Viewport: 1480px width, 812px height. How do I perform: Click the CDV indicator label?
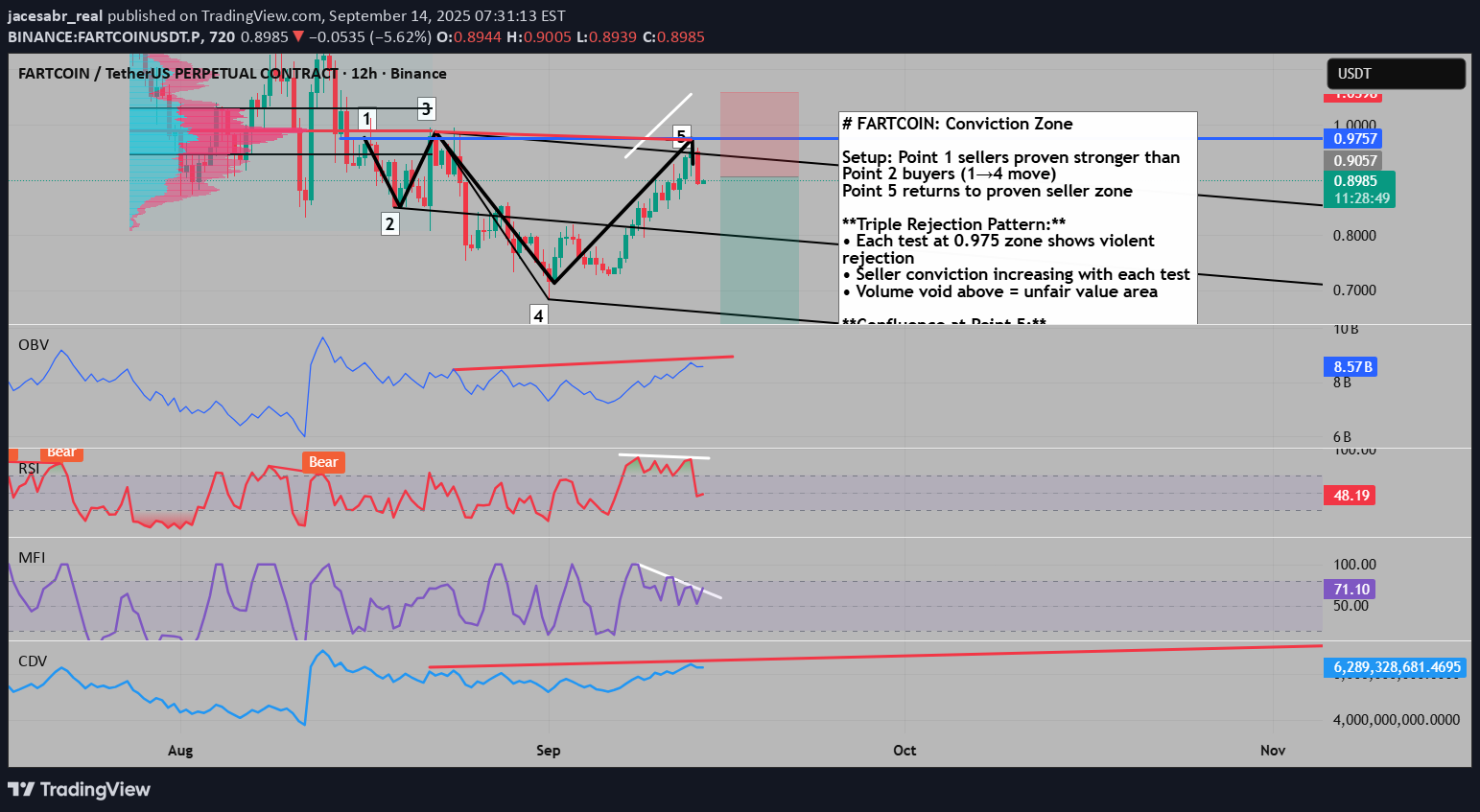tap(33, 661)
